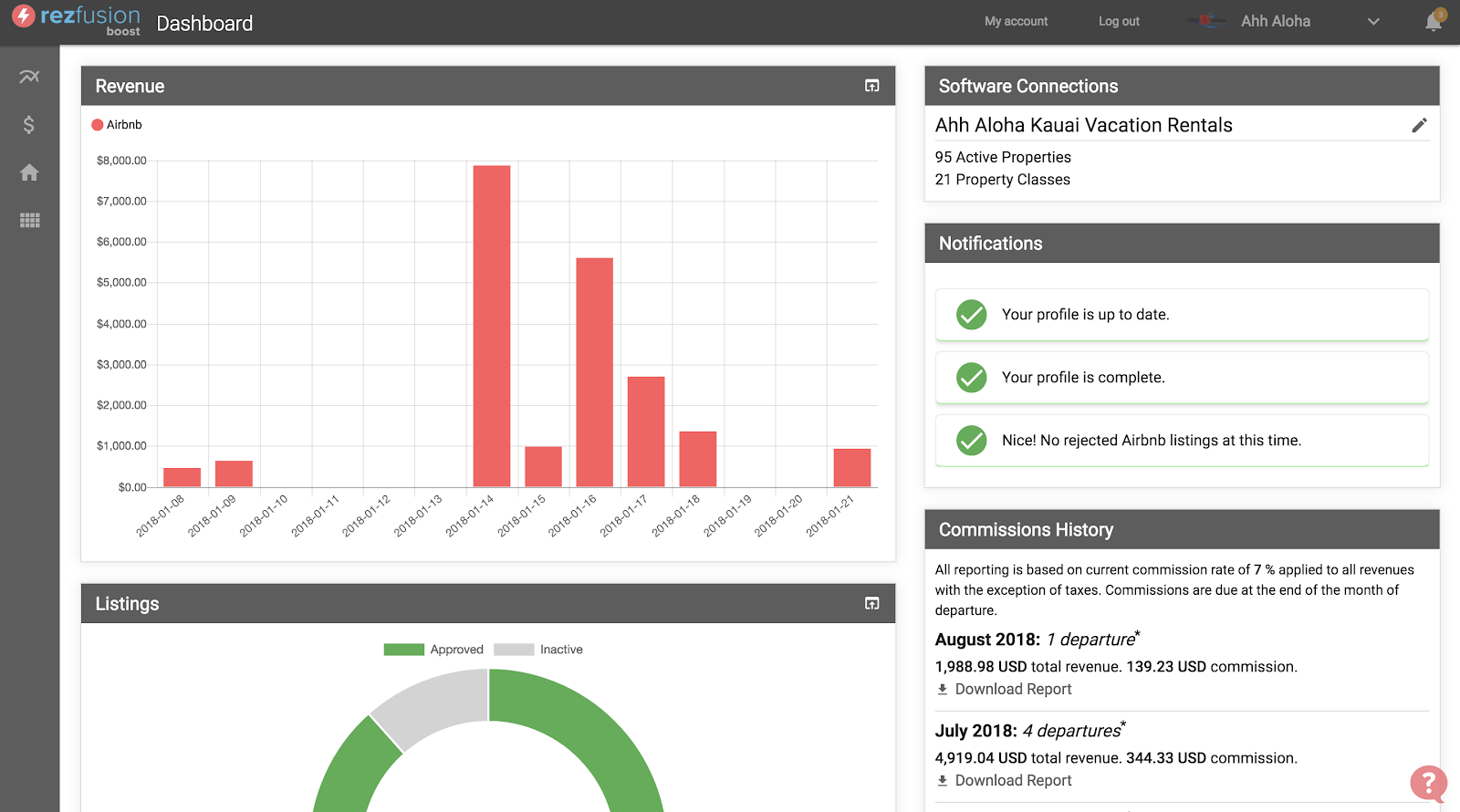This screenshot has width=1460, height=812.
Task: Click the Software Connections panel header
Action: [1182, 86]
